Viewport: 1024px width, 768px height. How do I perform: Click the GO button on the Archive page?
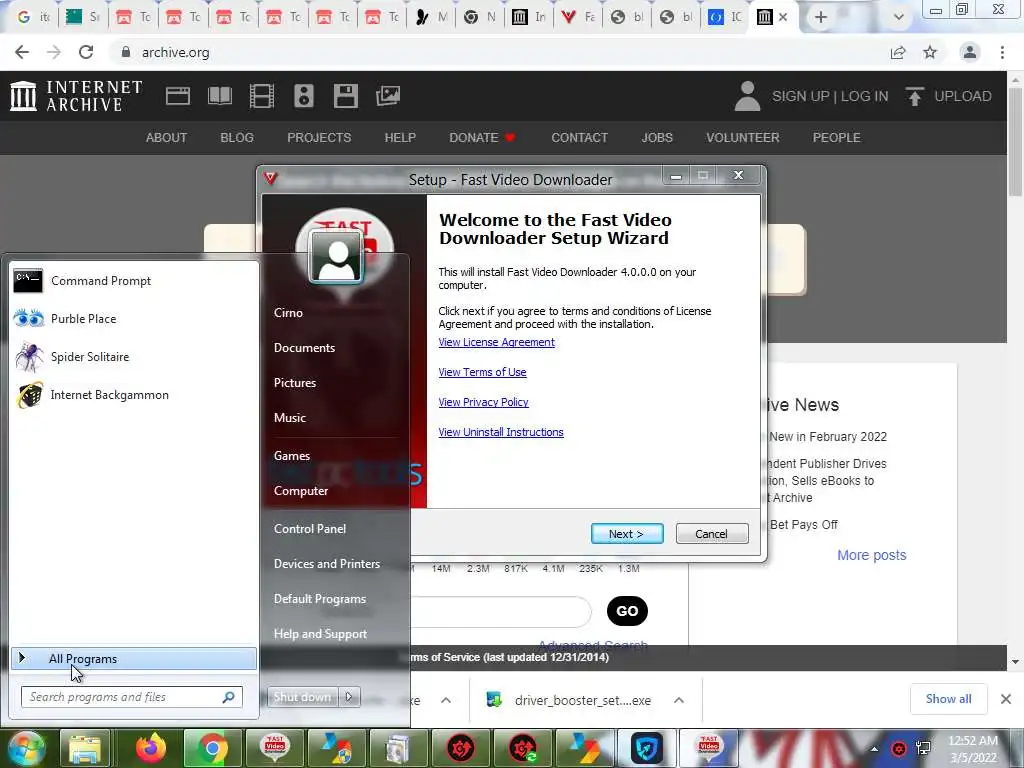[627, 611]
